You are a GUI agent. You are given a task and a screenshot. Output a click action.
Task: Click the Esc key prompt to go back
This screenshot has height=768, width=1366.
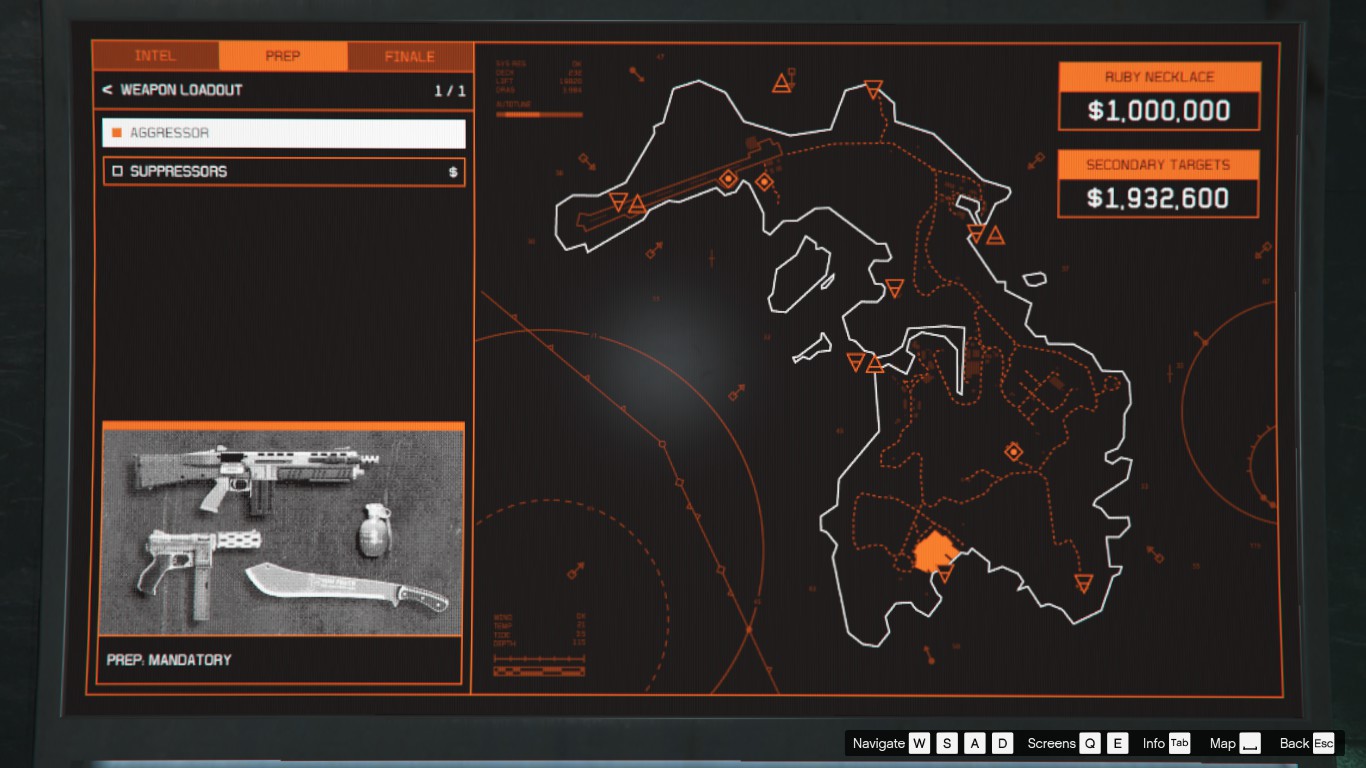pyautogui.click(x=1324, y=743)
